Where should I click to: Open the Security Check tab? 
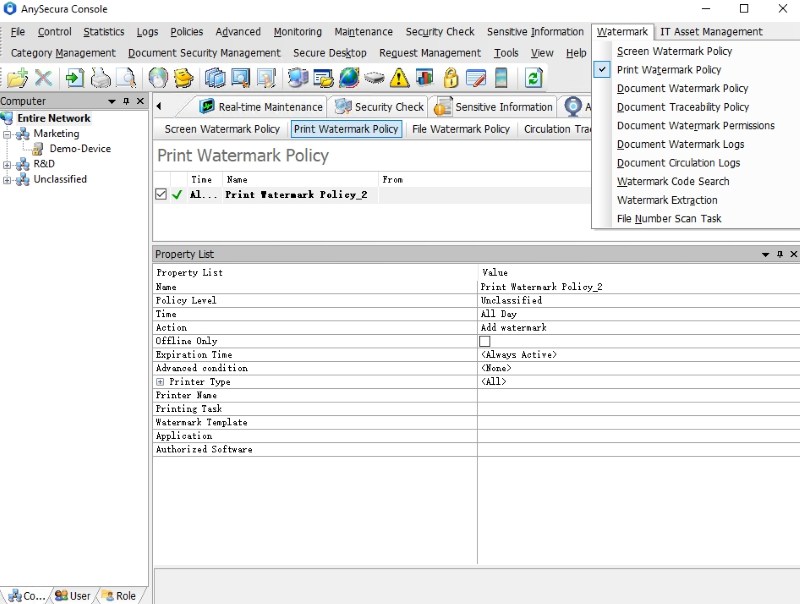(379, 107)
